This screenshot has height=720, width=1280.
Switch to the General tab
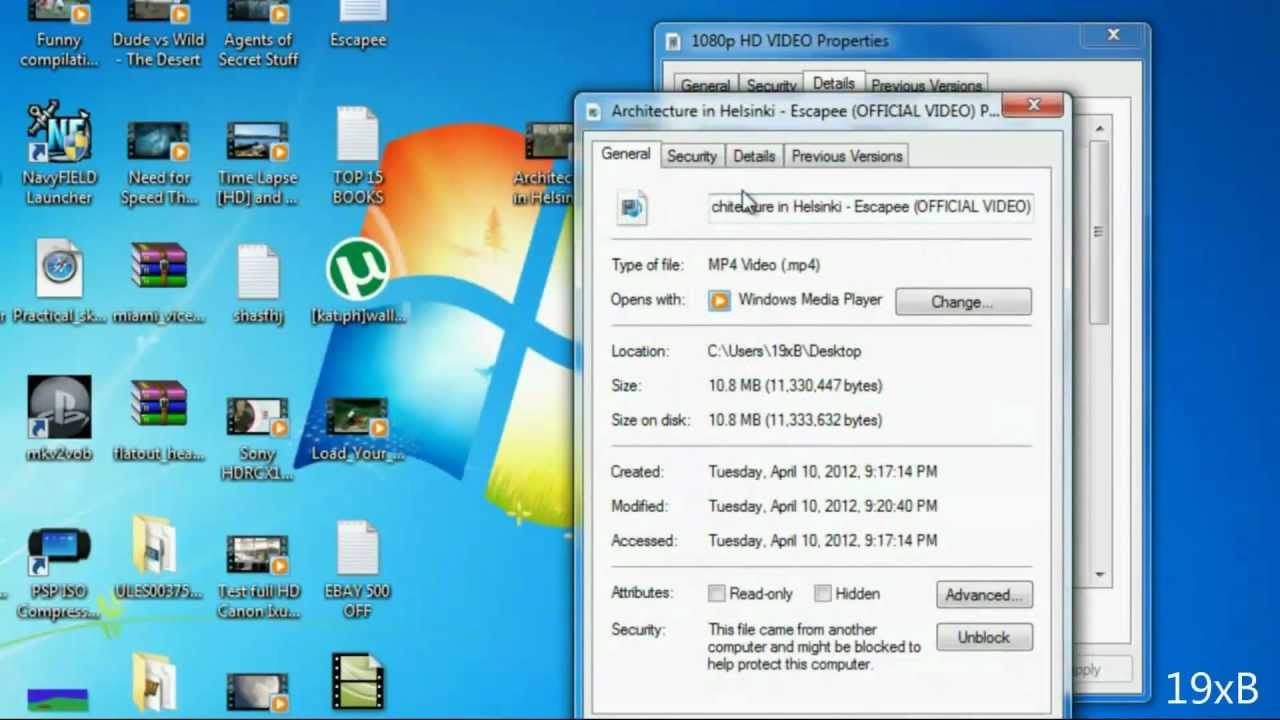click(x=626, y=154)
